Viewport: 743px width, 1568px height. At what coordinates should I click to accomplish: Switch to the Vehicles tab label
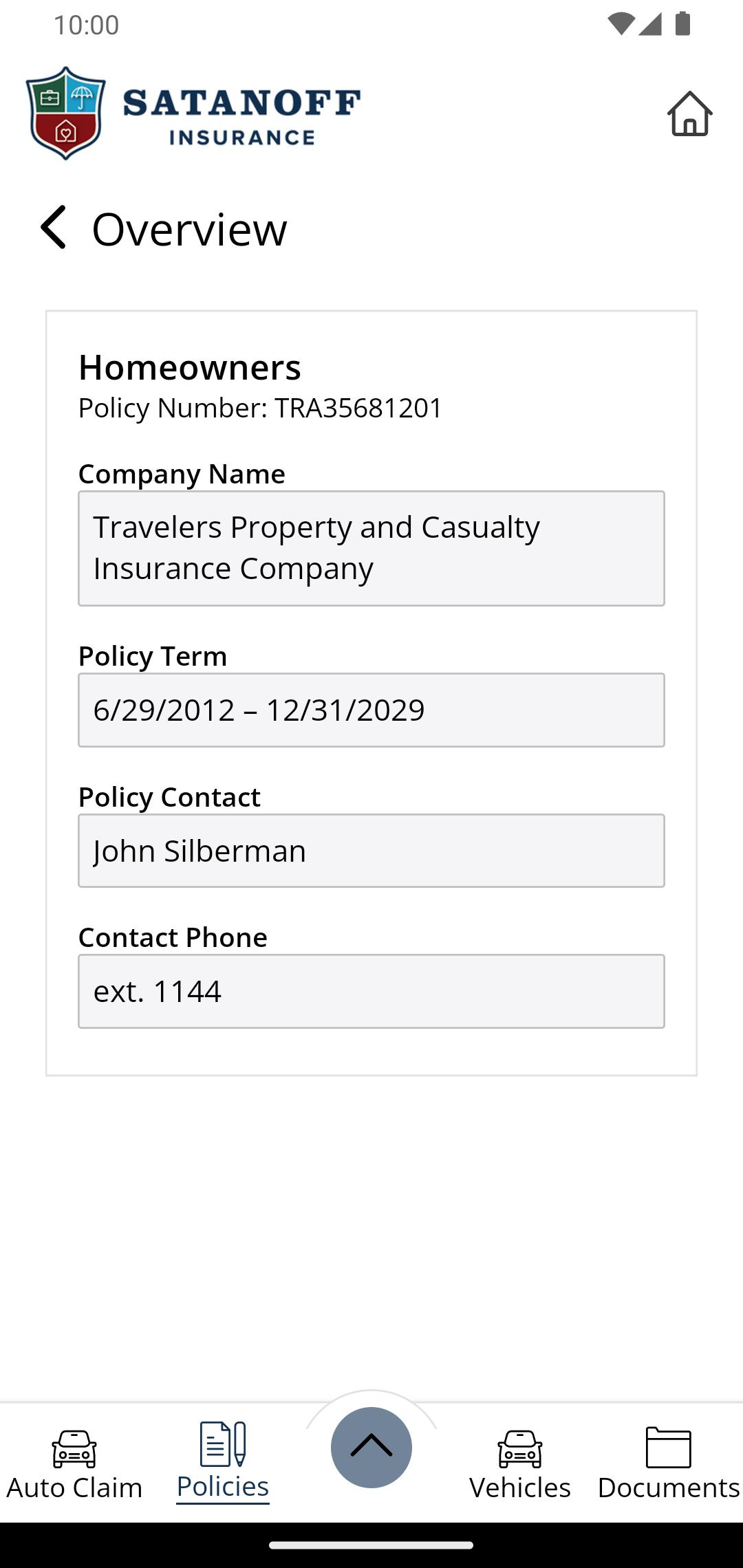pos(520,1488)
